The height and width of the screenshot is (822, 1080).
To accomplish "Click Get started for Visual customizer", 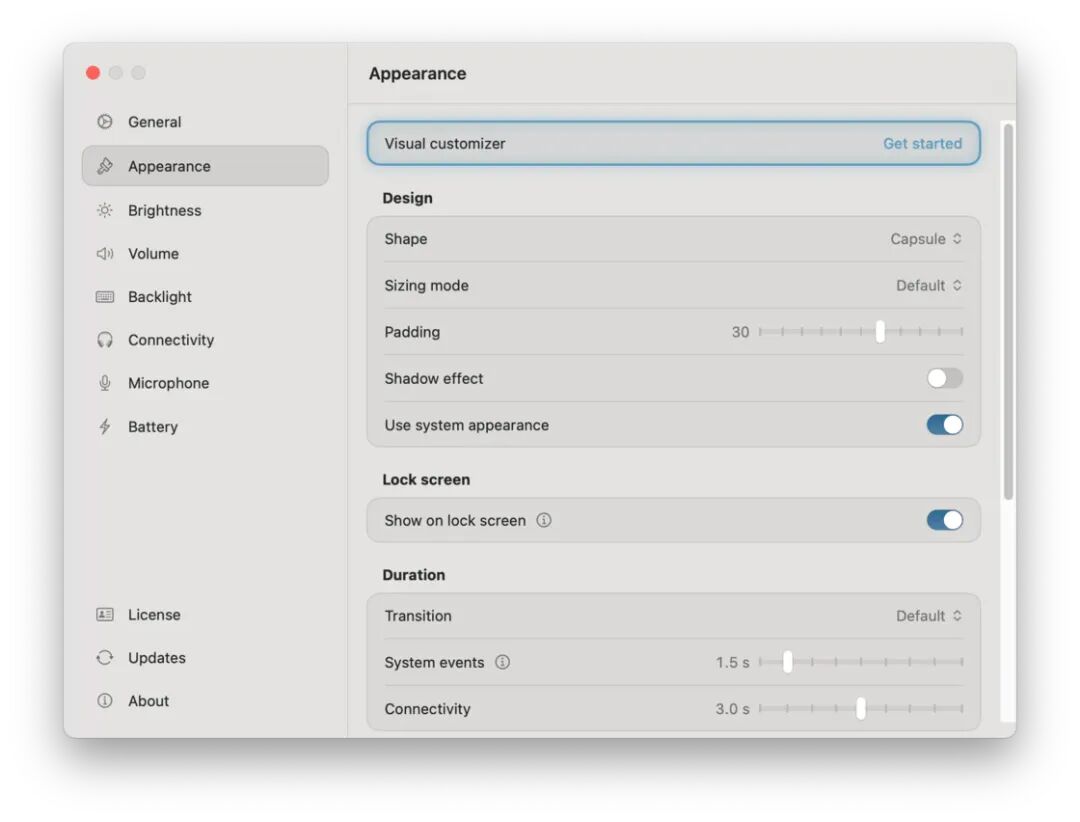I will pos(922,143).
